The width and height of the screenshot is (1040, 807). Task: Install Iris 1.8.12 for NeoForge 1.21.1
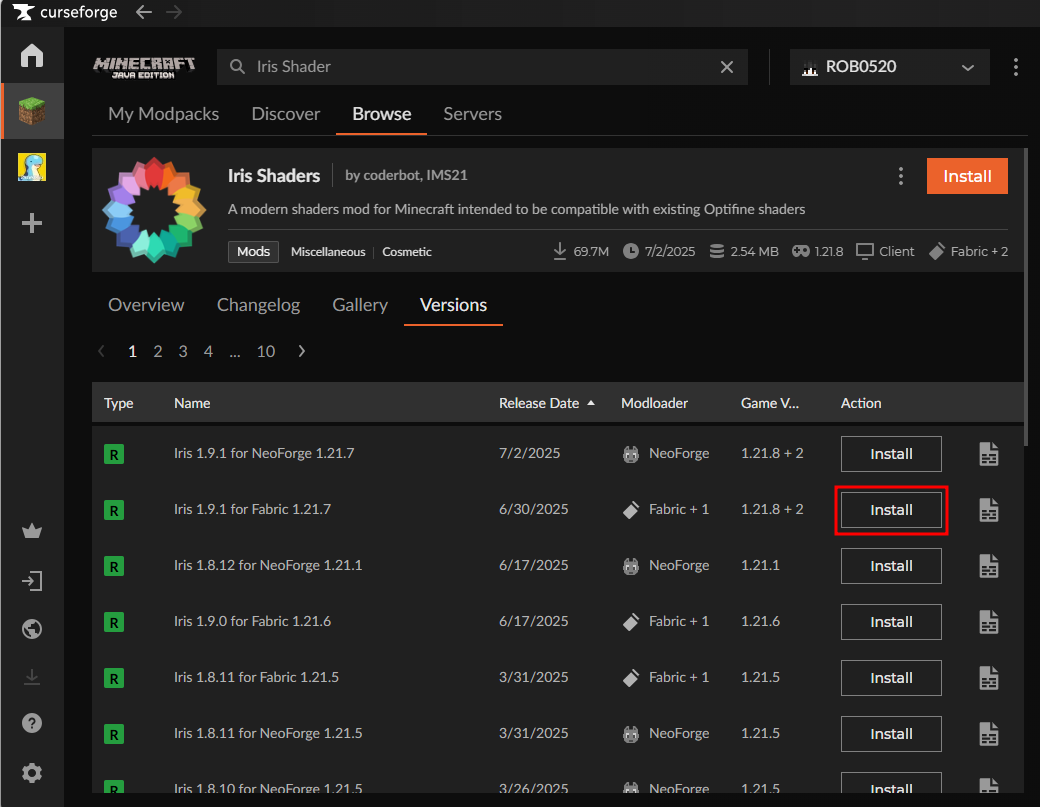coord(891,566)
